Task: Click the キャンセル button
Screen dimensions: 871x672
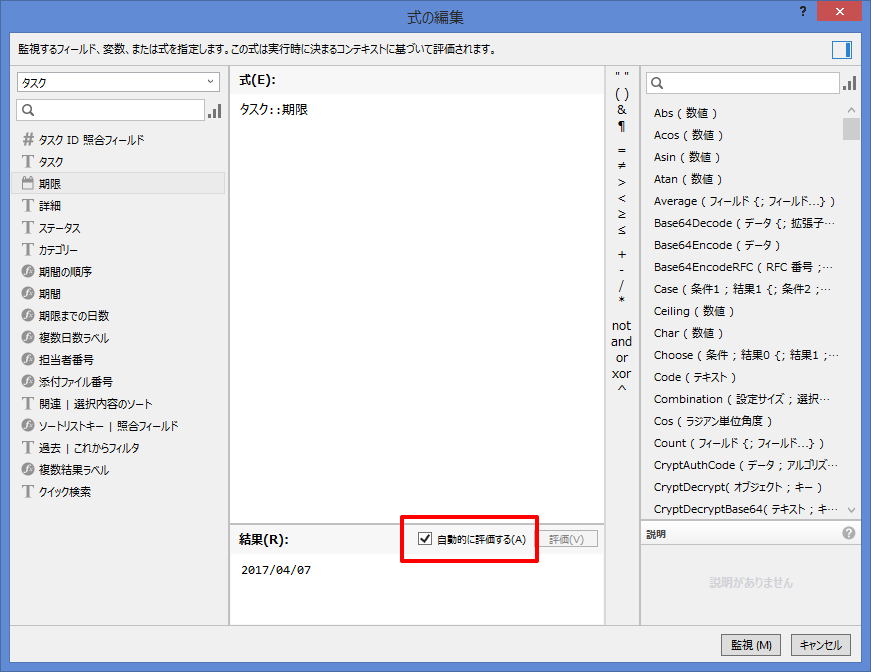Action: point(820,645)
